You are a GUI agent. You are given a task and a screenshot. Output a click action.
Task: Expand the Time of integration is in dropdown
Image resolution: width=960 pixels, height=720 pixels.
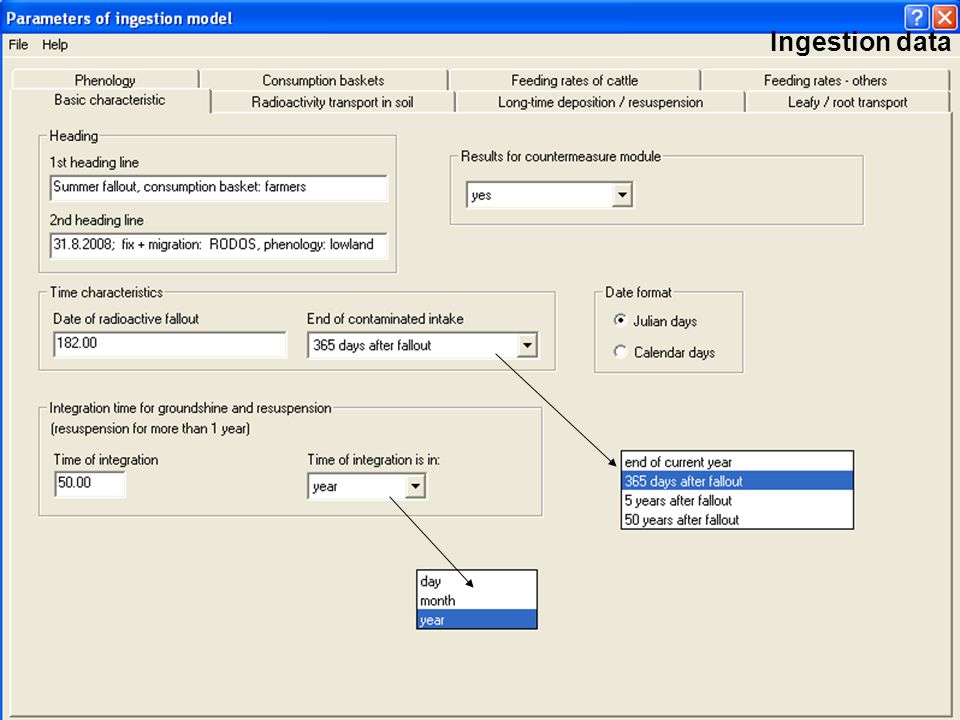[x=415, y=487]
